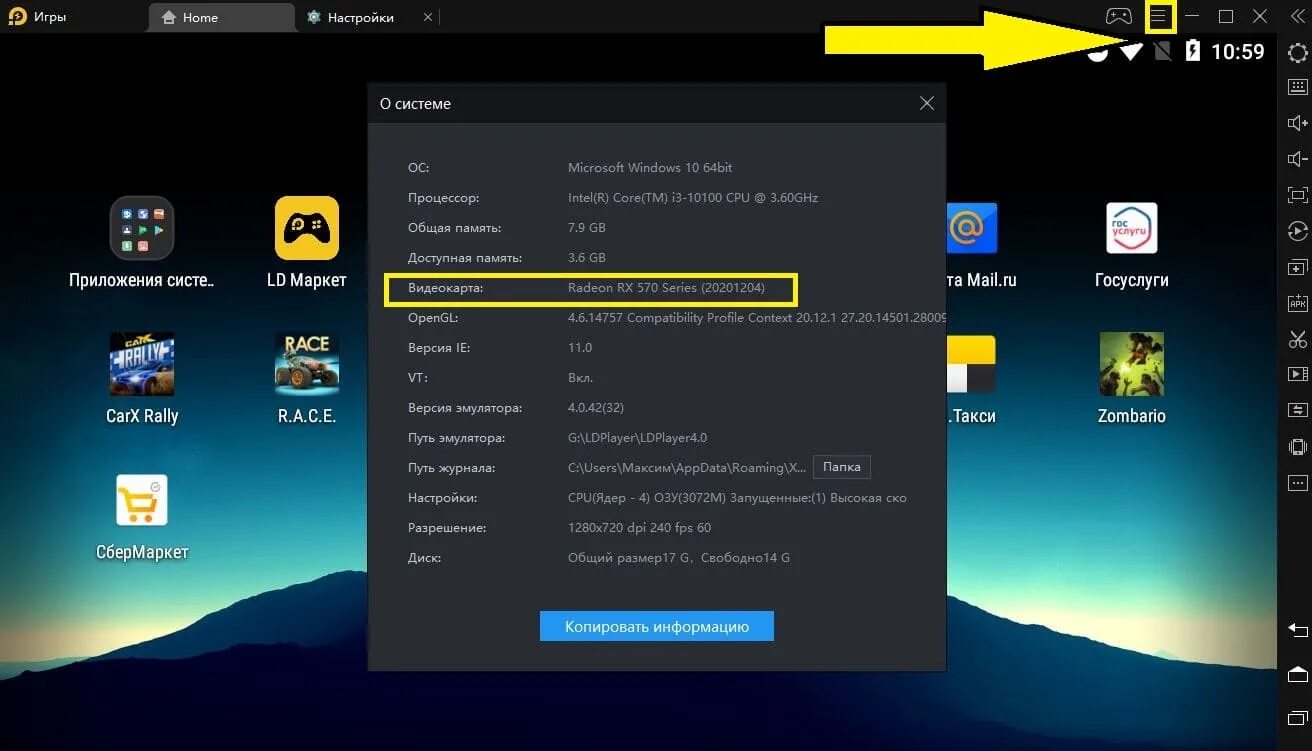The image size is (1312, 751).
Task: Click the Видеокарта label
Action: tap(445, 288)
